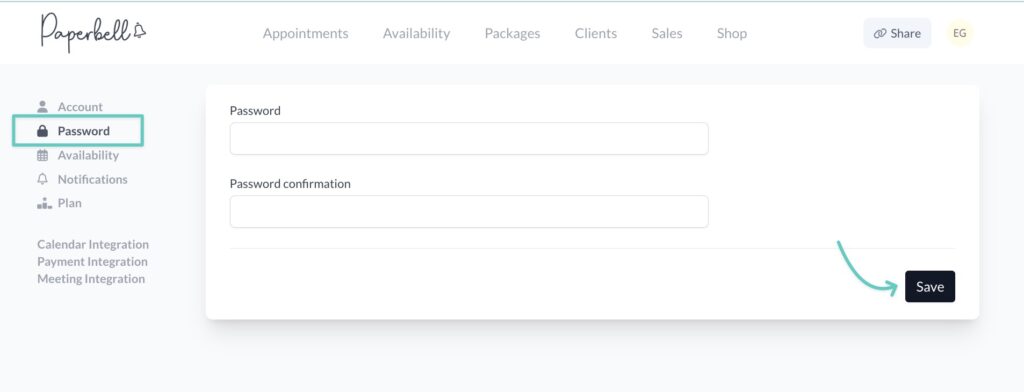
Task: Focus the Password input field
Action: click(469, 139)
